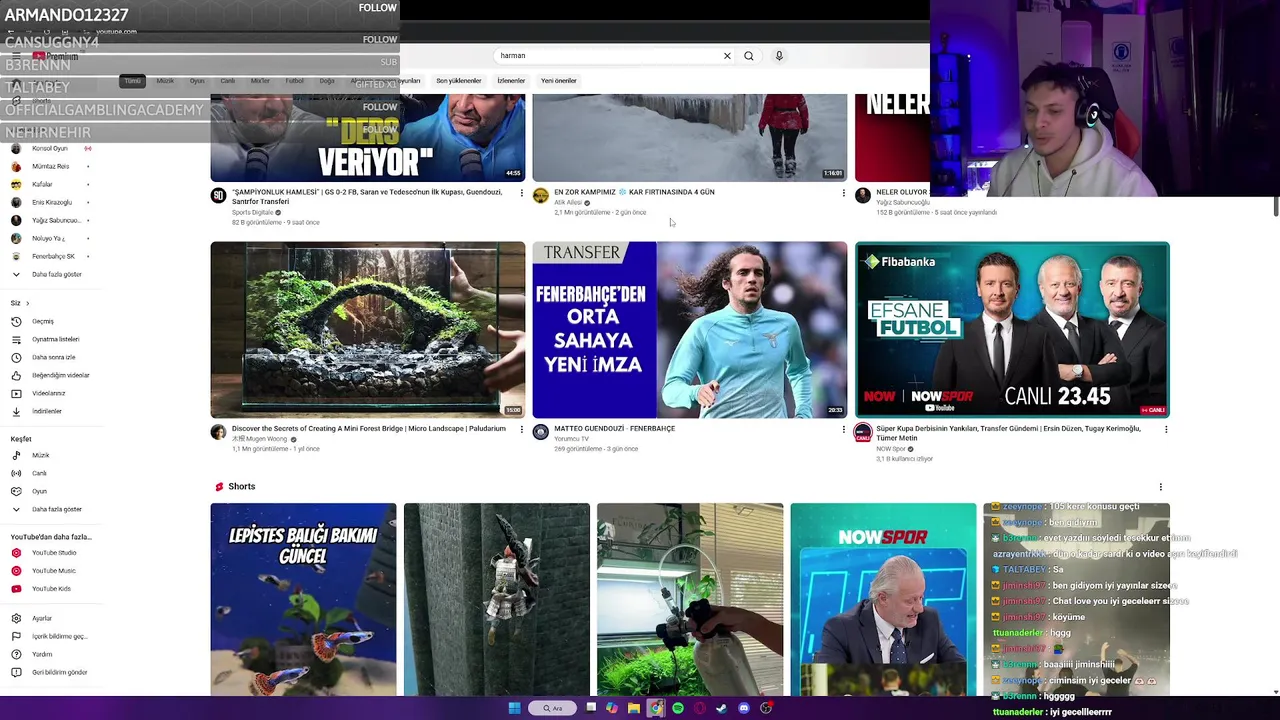
Task: Click the taskbar Ara search box
Action: pyautogui.click(x=552, y=708)
